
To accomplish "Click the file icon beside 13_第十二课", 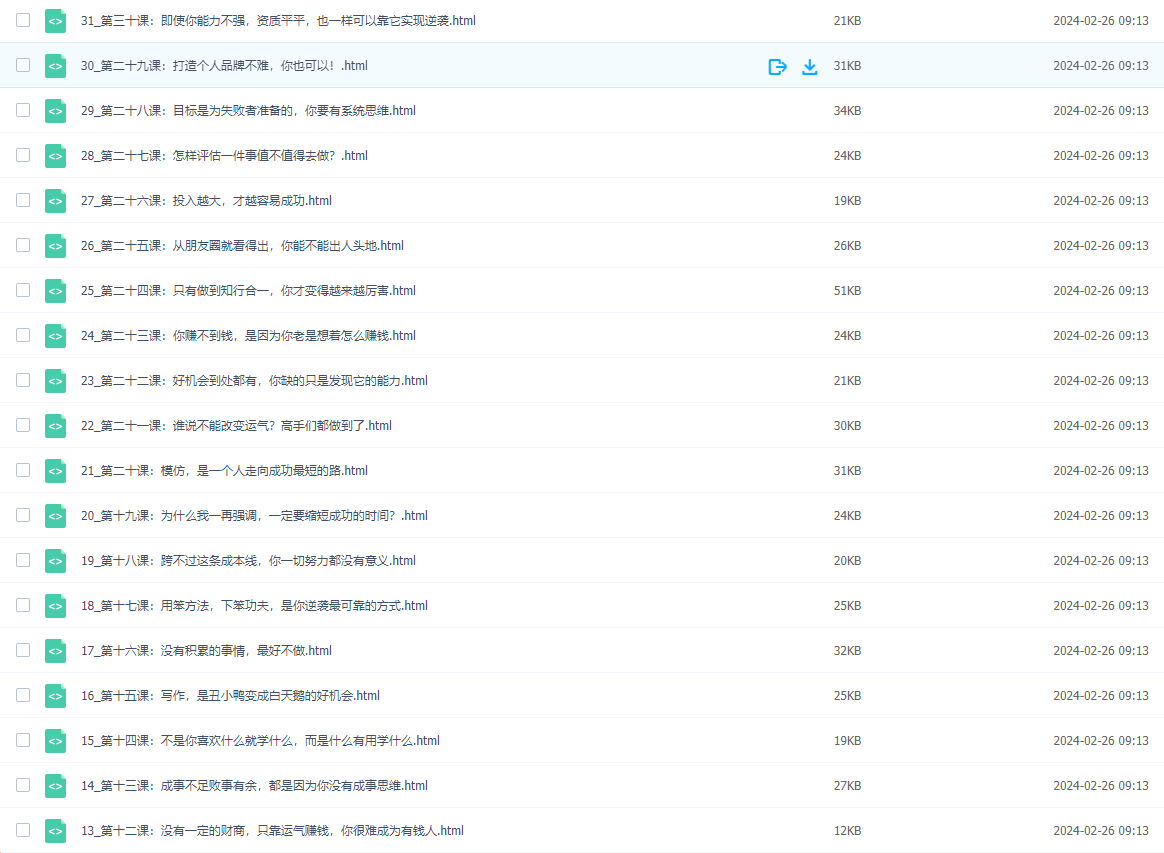I will tap(55, 831).
